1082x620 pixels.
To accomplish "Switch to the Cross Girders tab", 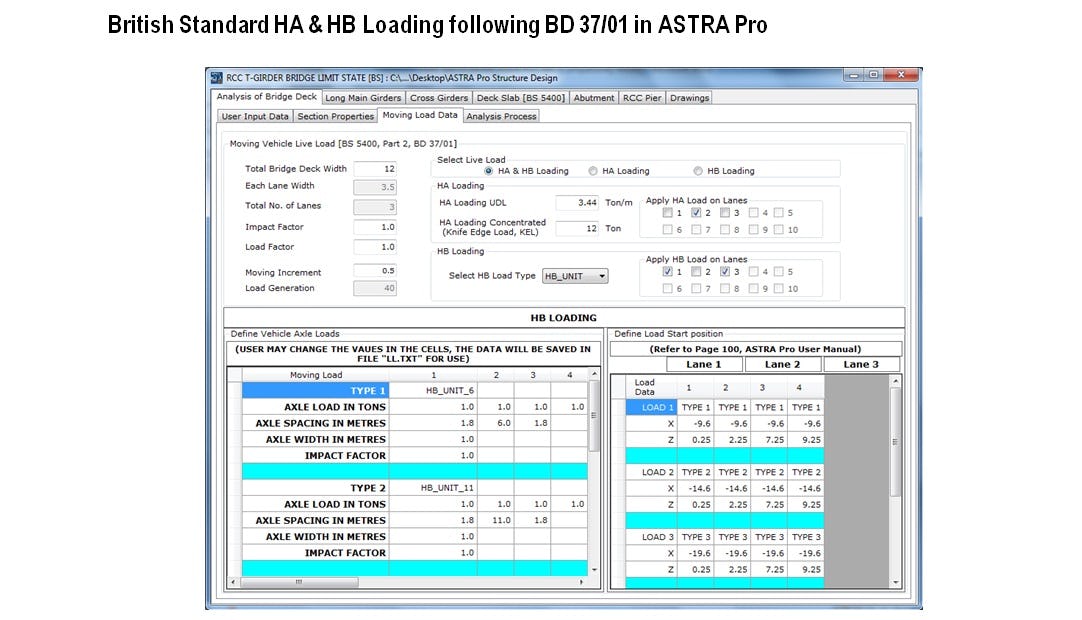I will (x=438, y=98).
